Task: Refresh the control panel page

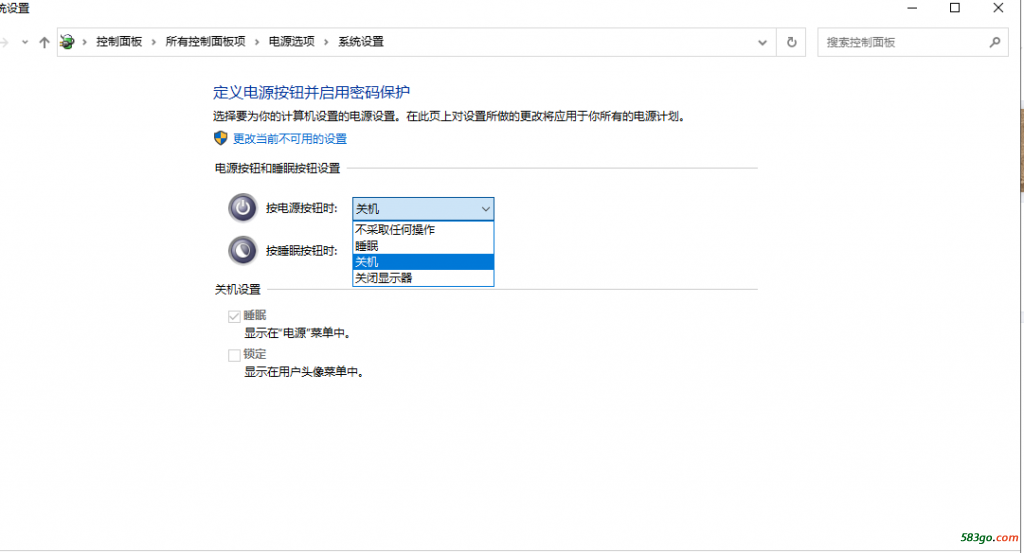Action: (x=792, y=42)
